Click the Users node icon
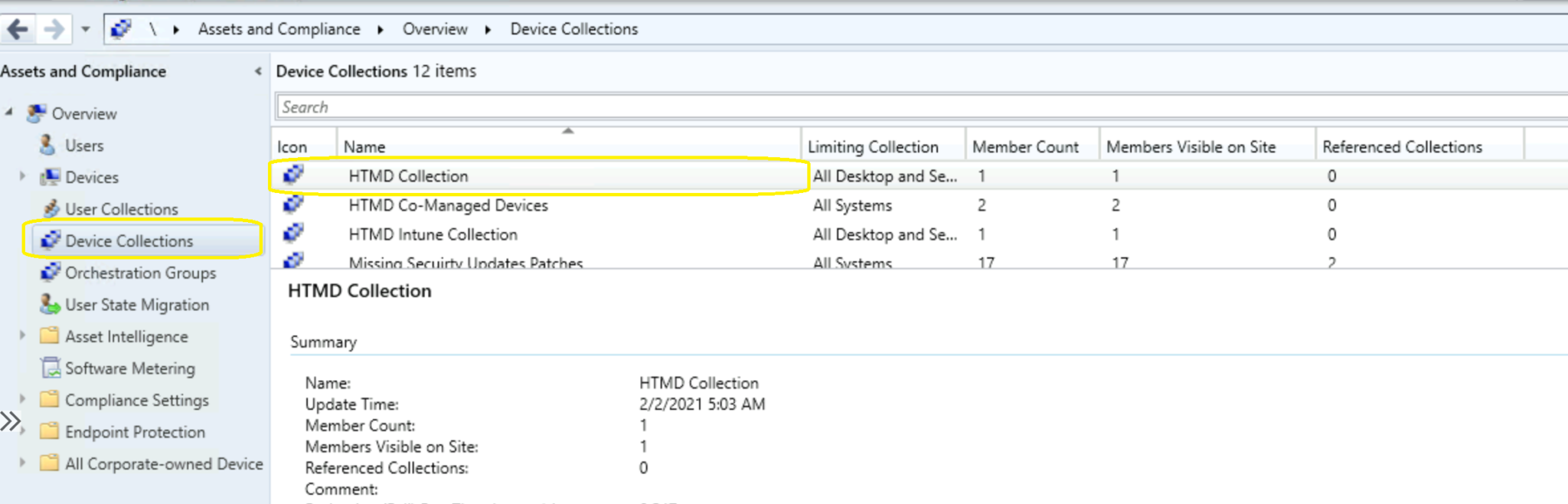Screen dimensions: 1568x504 tap(47, 145)
